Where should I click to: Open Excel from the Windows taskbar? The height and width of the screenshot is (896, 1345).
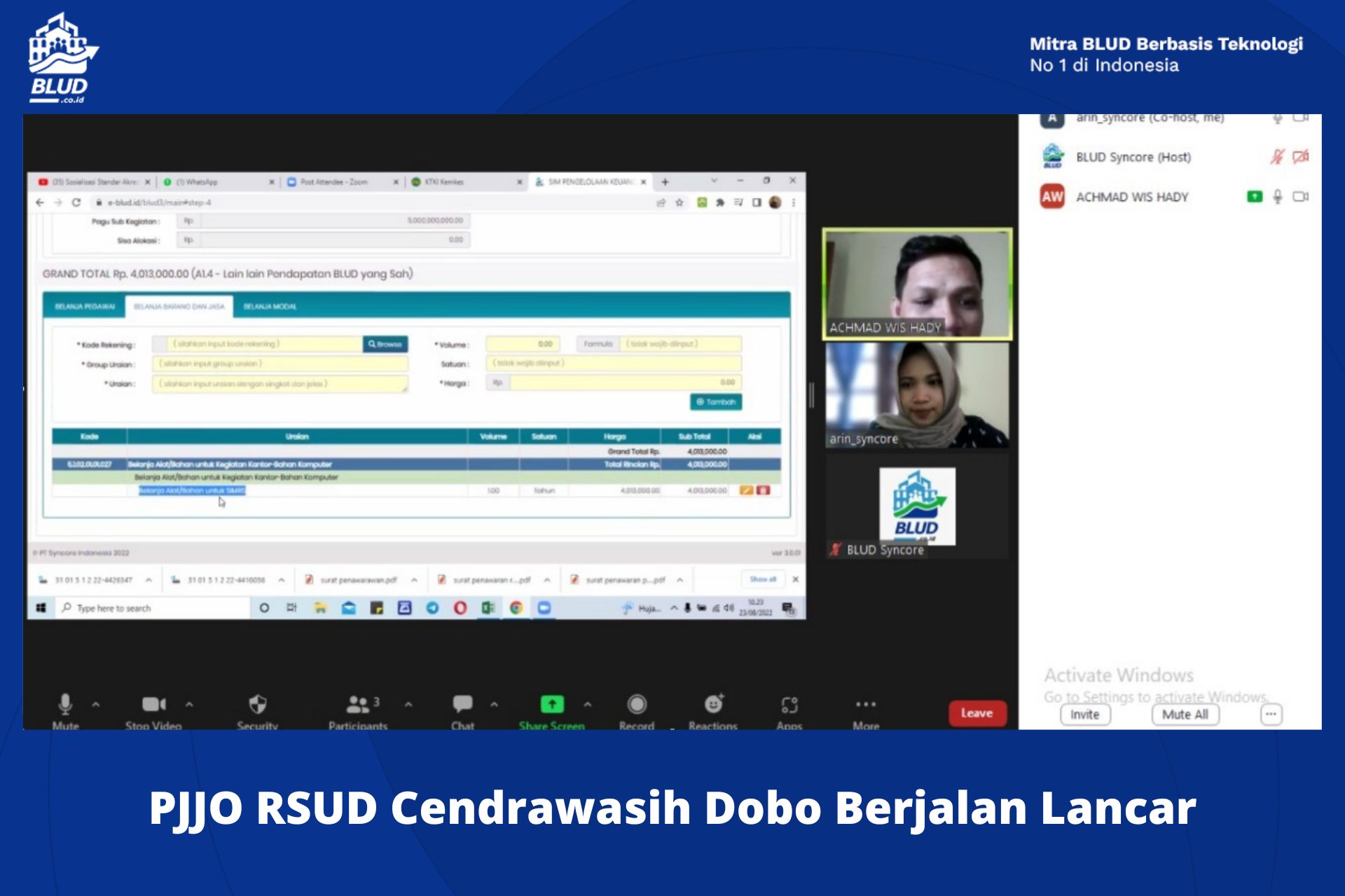click(488, 608)
